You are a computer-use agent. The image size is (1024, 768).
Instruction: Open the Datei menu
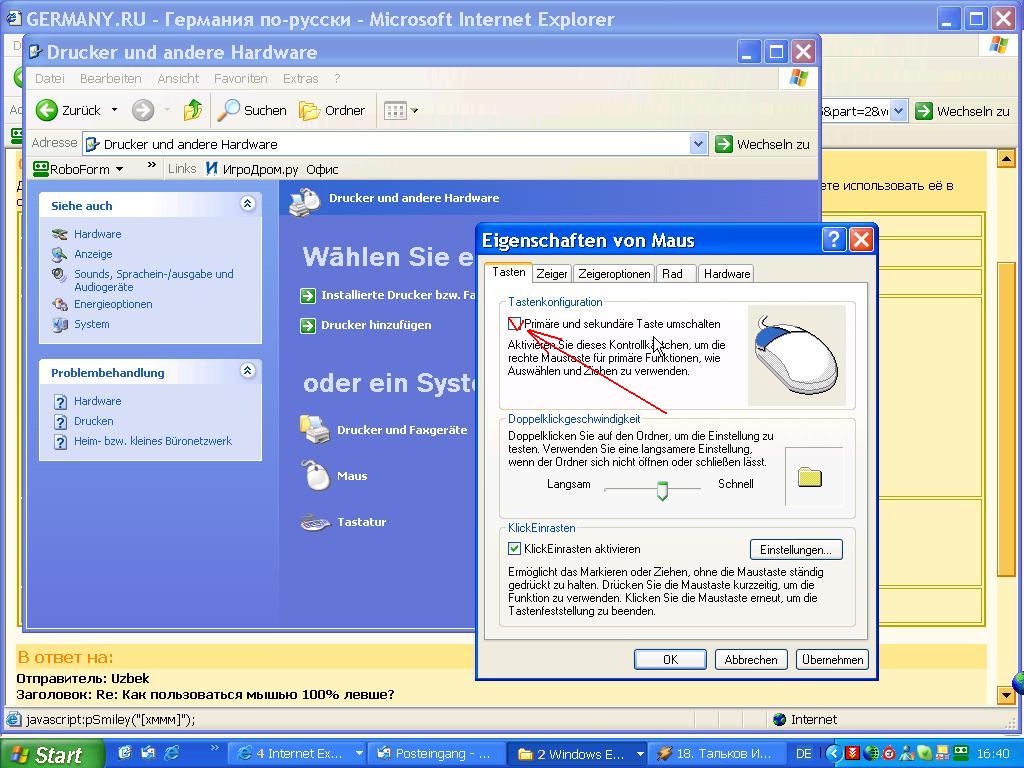coord(50,78)
